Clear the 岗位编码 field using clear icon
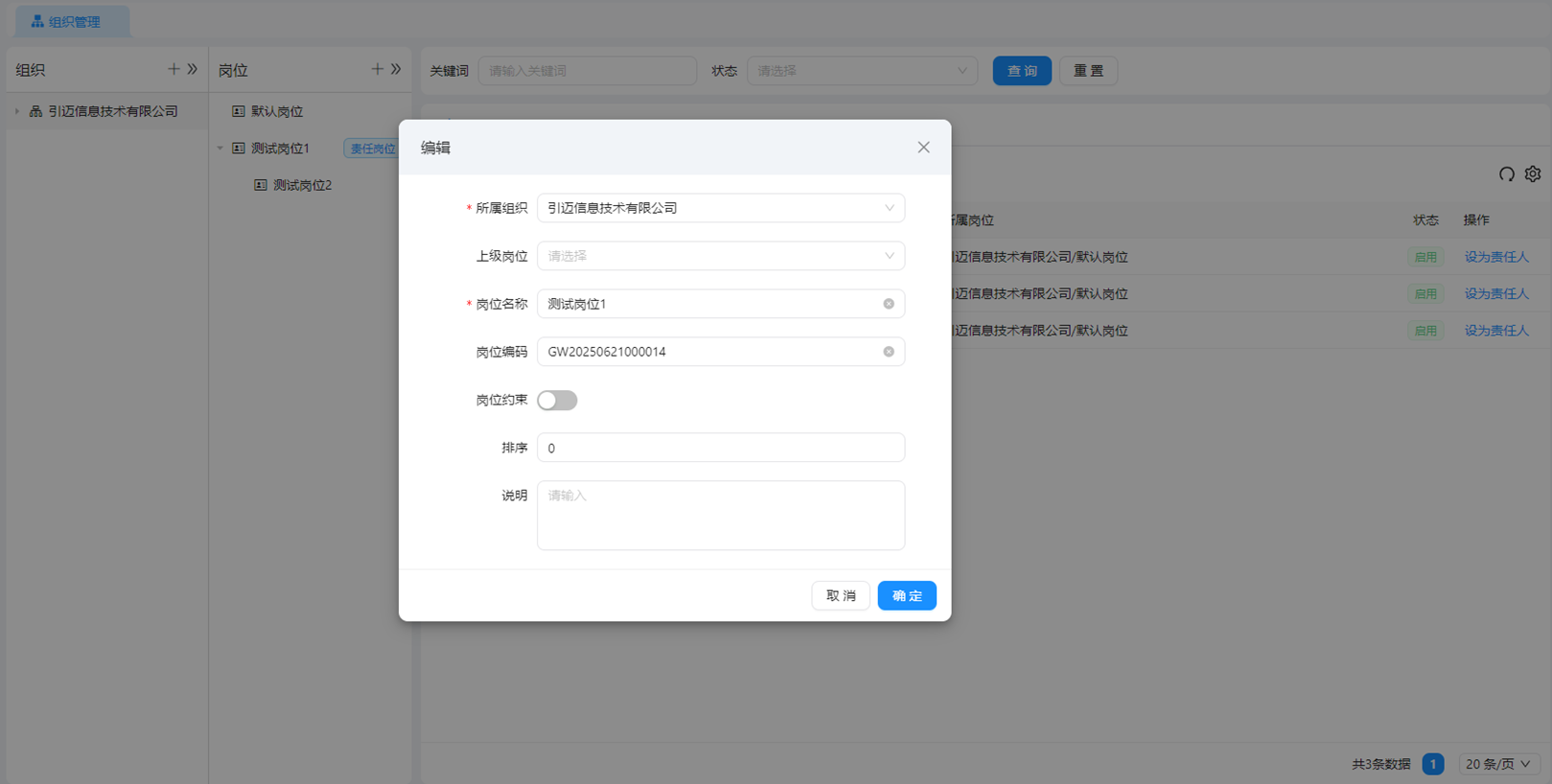The height and width of the screenshot is (784, 1552). pyautogui.click(x=889, y=352)
